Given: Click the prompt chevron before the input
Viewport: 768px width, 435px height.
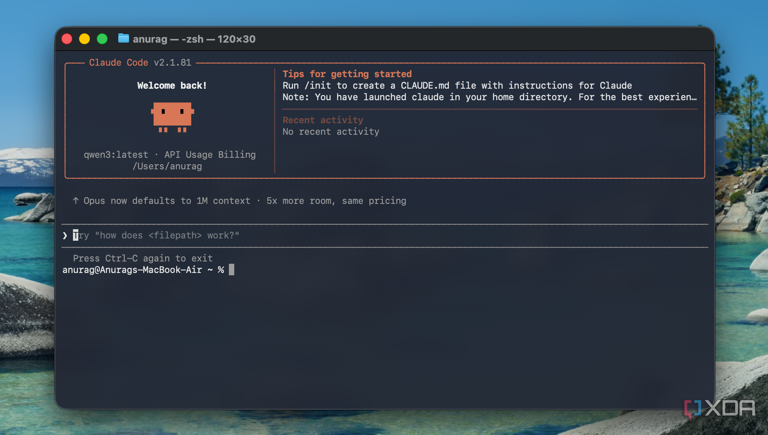Looking at the screenshot, I should click(65, 236).
